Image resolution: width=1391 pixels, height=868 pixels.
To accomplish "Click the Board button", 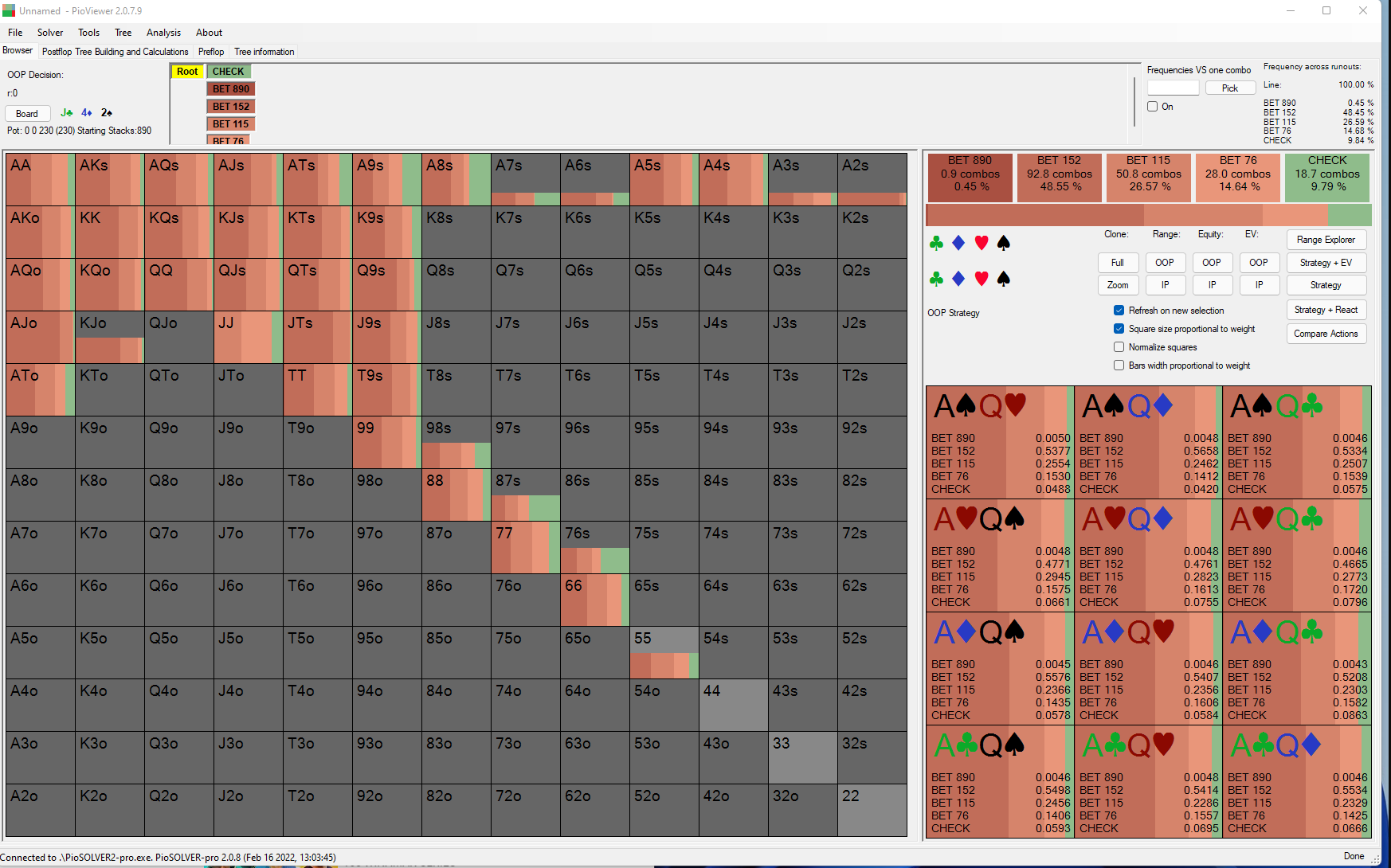I will coord(27,114).
